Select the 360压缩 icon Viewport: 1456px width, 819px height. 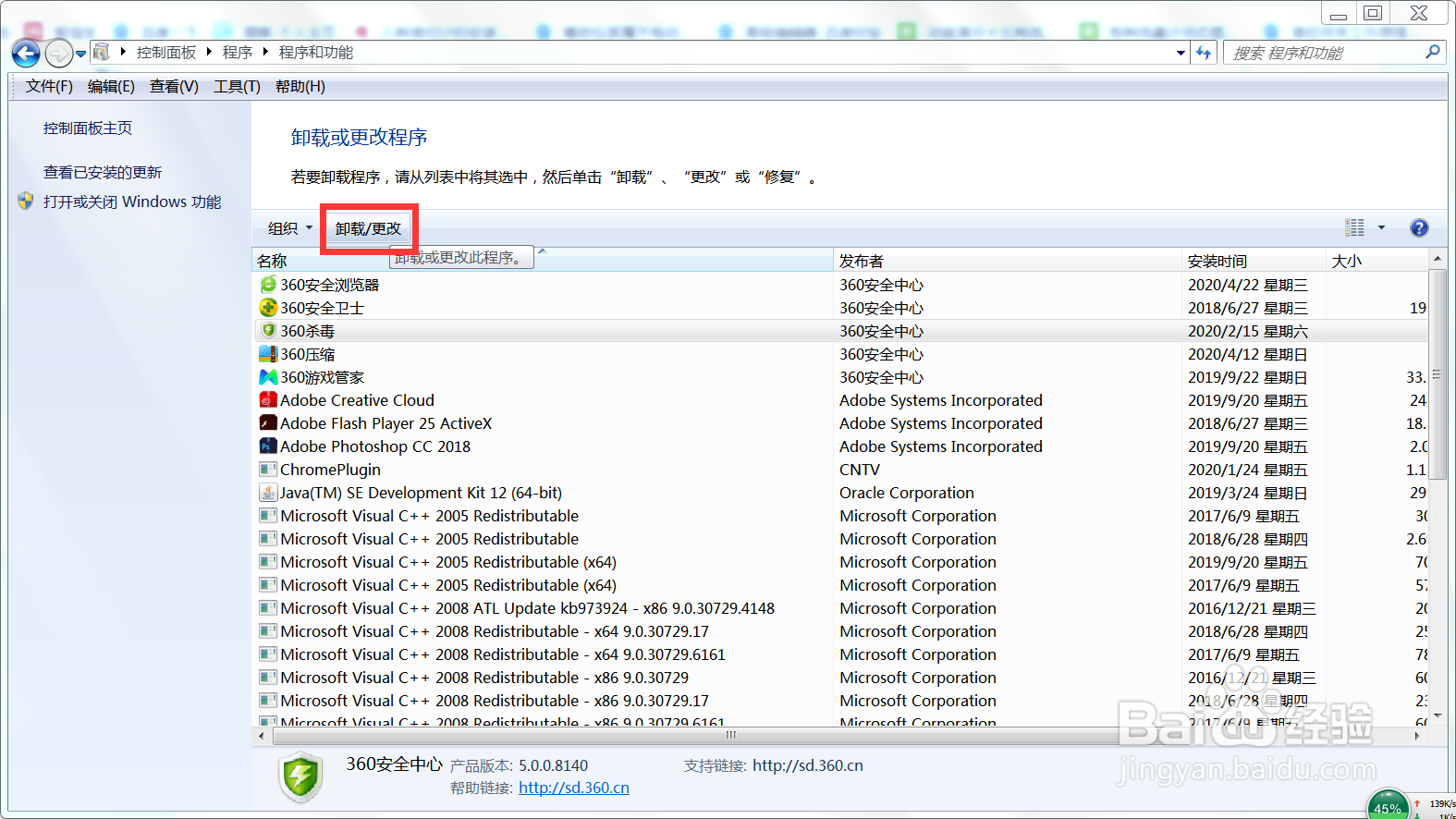268,353
